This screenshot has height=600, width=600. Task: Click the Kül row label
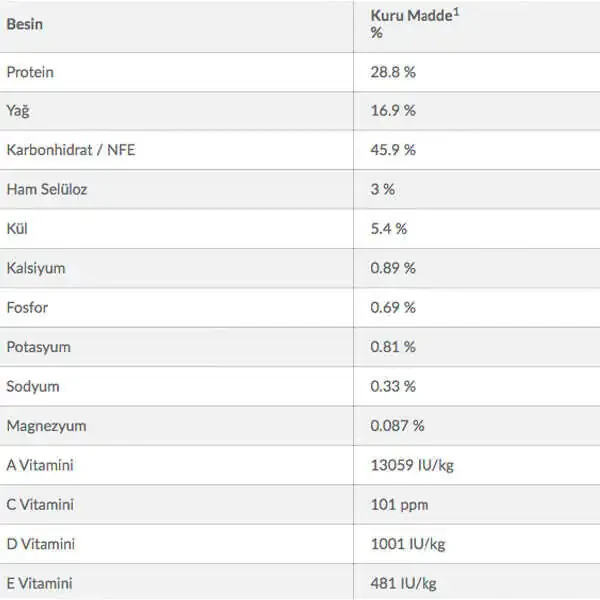[x=17, y=228]
